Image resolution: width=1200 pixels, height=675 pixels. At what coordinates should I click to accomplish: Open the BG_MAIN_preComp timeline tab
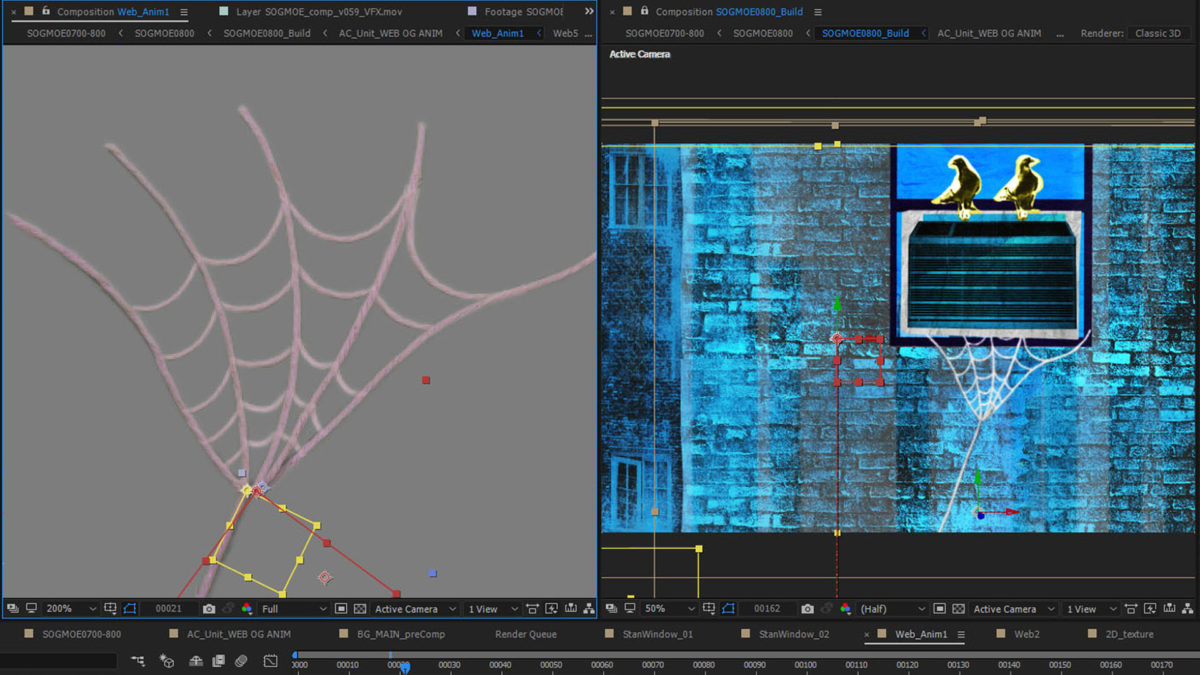400,634
